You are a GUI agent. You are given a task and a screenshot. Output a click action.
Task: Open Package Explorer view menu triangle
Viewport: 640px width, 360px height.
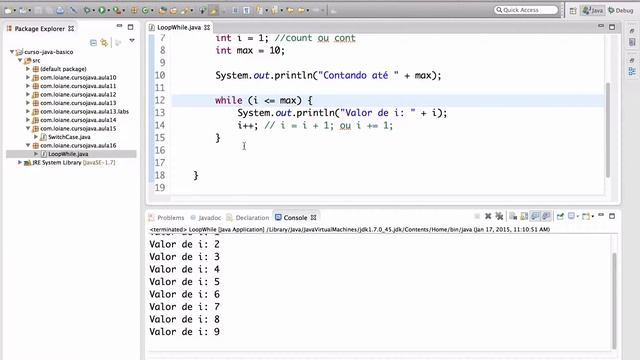tap(132, 41)
